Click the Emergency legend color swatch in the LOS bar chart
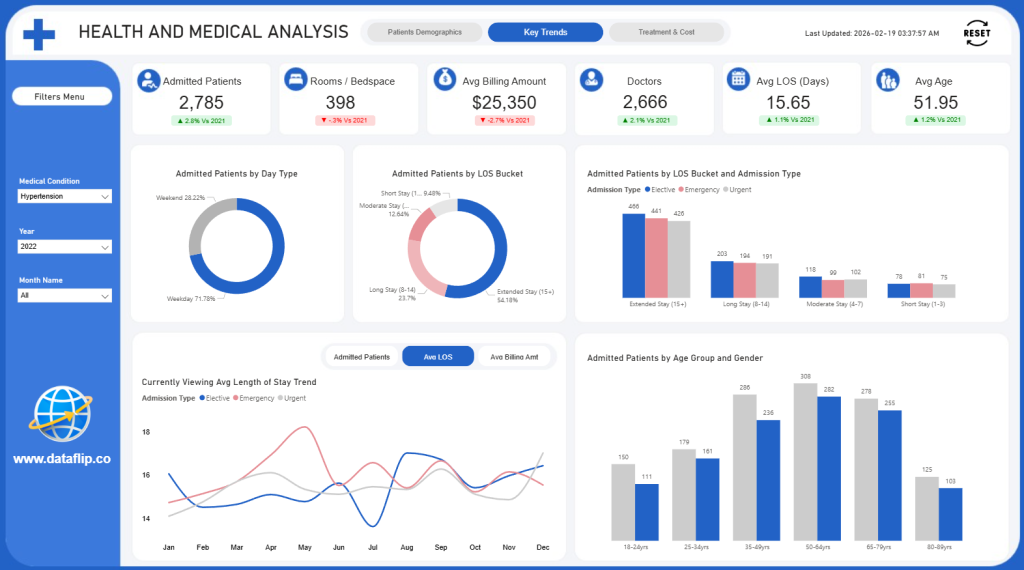Viewport: 1024px width, 570px height. (682, 189)
